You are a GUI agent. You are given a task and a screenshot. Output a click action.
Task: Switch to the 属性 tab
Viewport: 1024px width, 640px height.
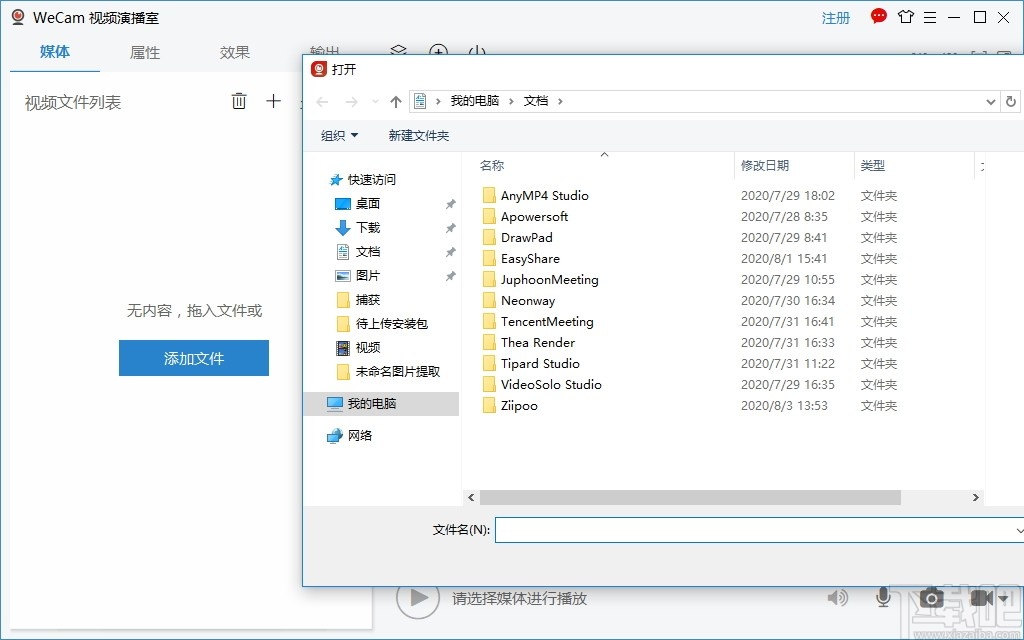point(145,52)
